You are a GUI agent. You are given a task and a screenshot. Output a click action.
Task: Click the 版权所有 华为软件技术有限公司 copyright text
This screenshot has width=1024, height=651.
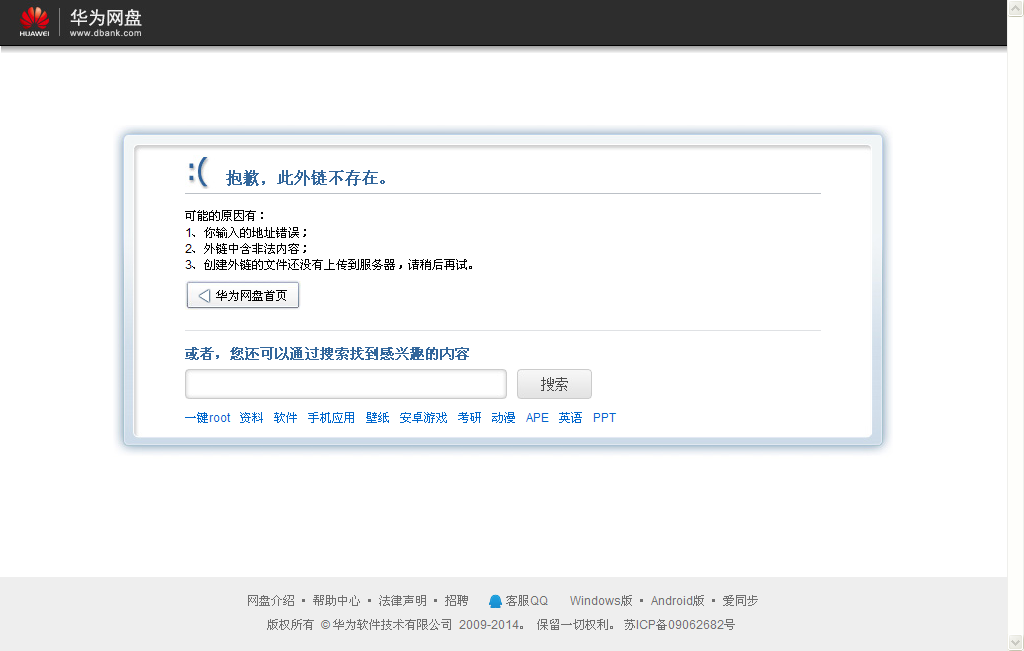(359, 625)
